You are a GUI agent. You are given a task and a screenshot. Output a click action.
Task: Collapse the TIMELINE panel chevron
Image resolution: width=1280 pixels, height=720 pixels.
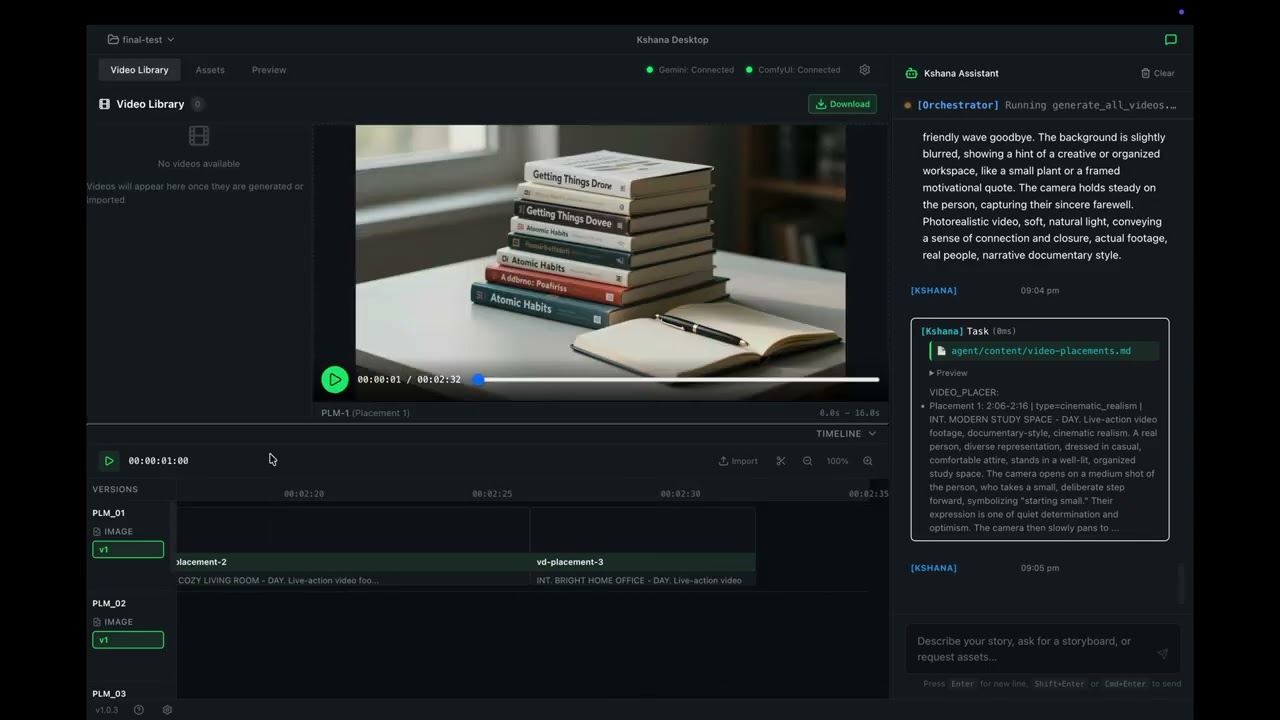tap(872, 434)
